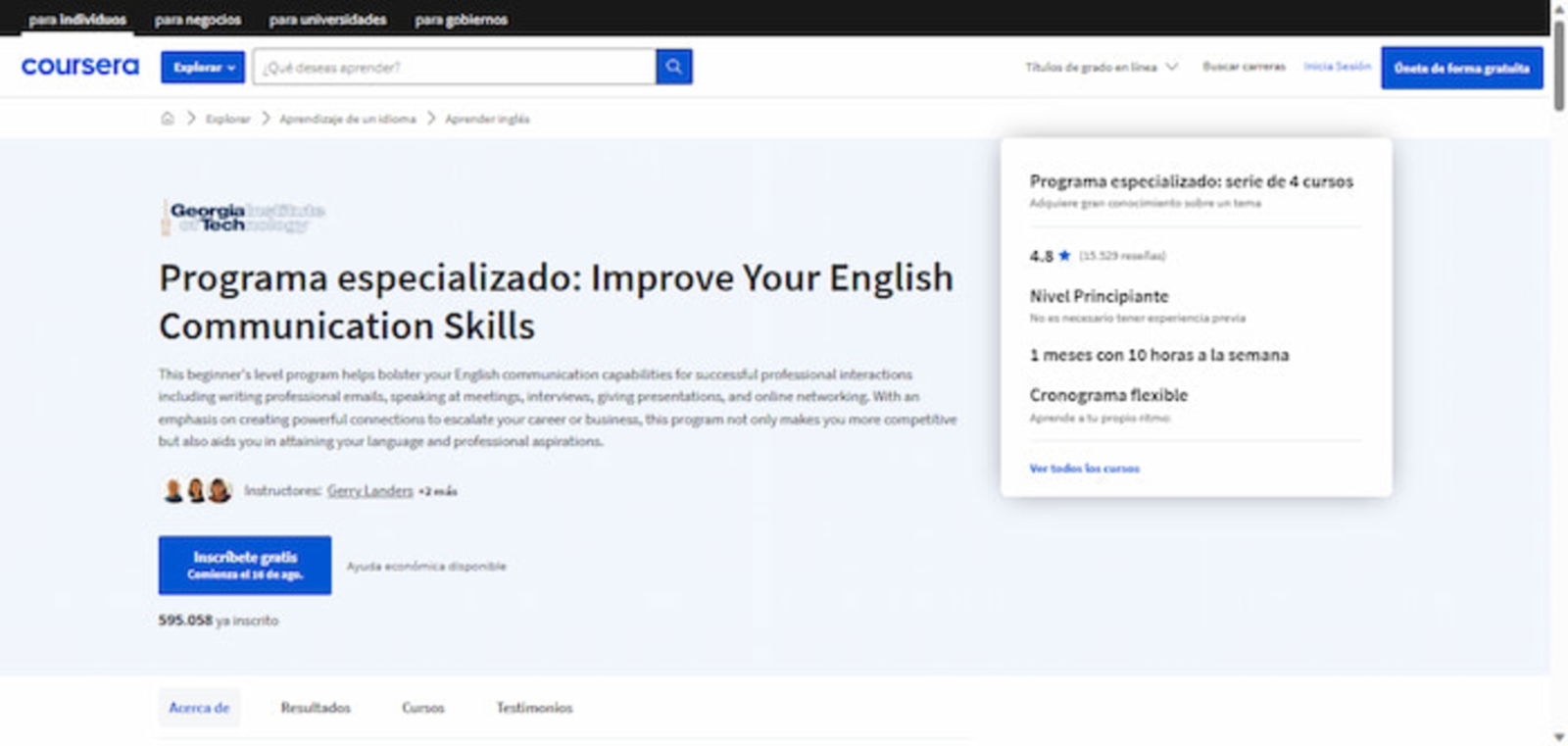
Task: Click Ayuda económica disponible text
Action: (x=426, y=567)
